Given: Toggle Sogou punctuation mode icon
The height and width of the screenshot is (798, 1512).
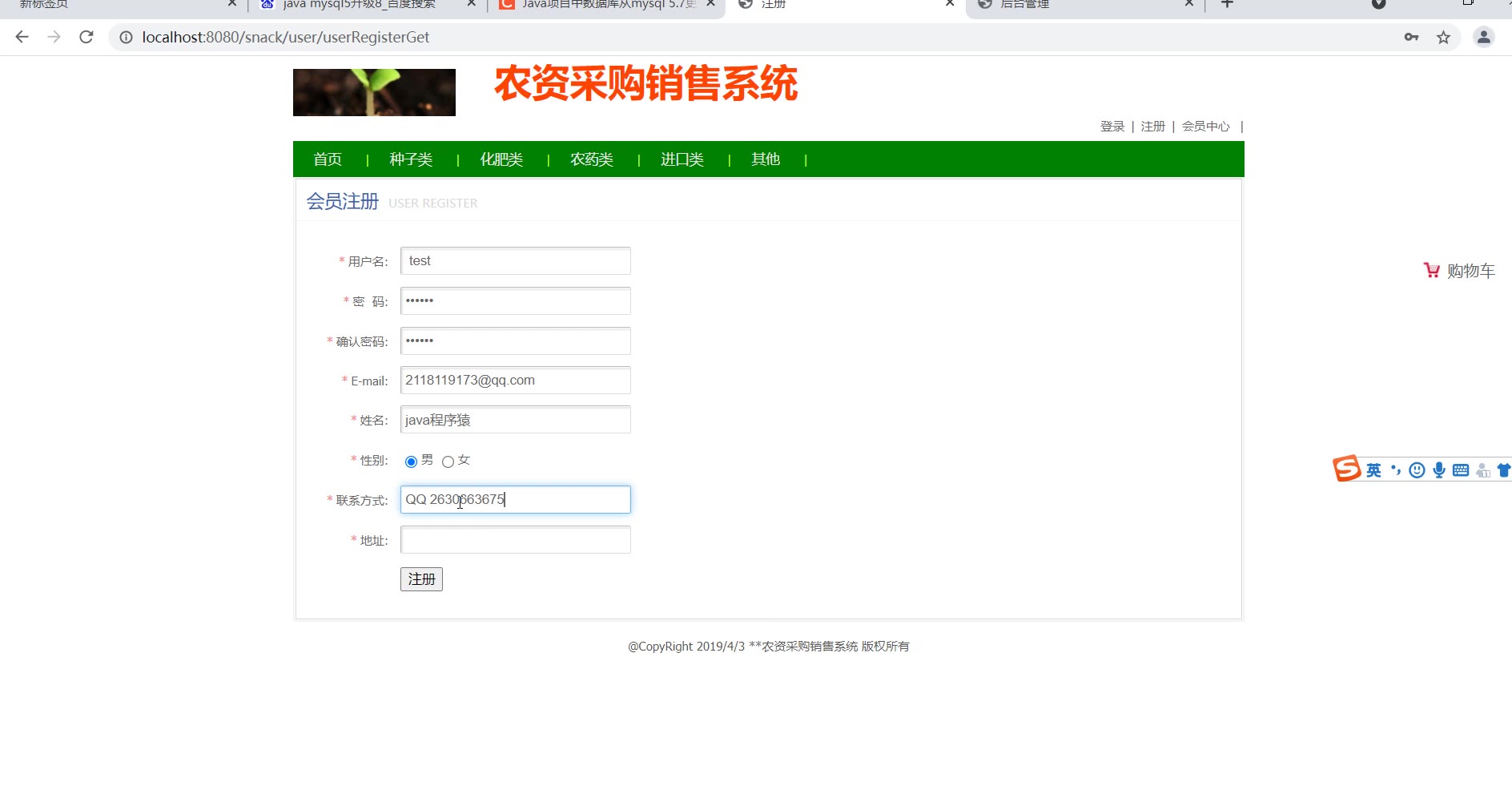Looking at the screenshot, I should [1396, 470].
